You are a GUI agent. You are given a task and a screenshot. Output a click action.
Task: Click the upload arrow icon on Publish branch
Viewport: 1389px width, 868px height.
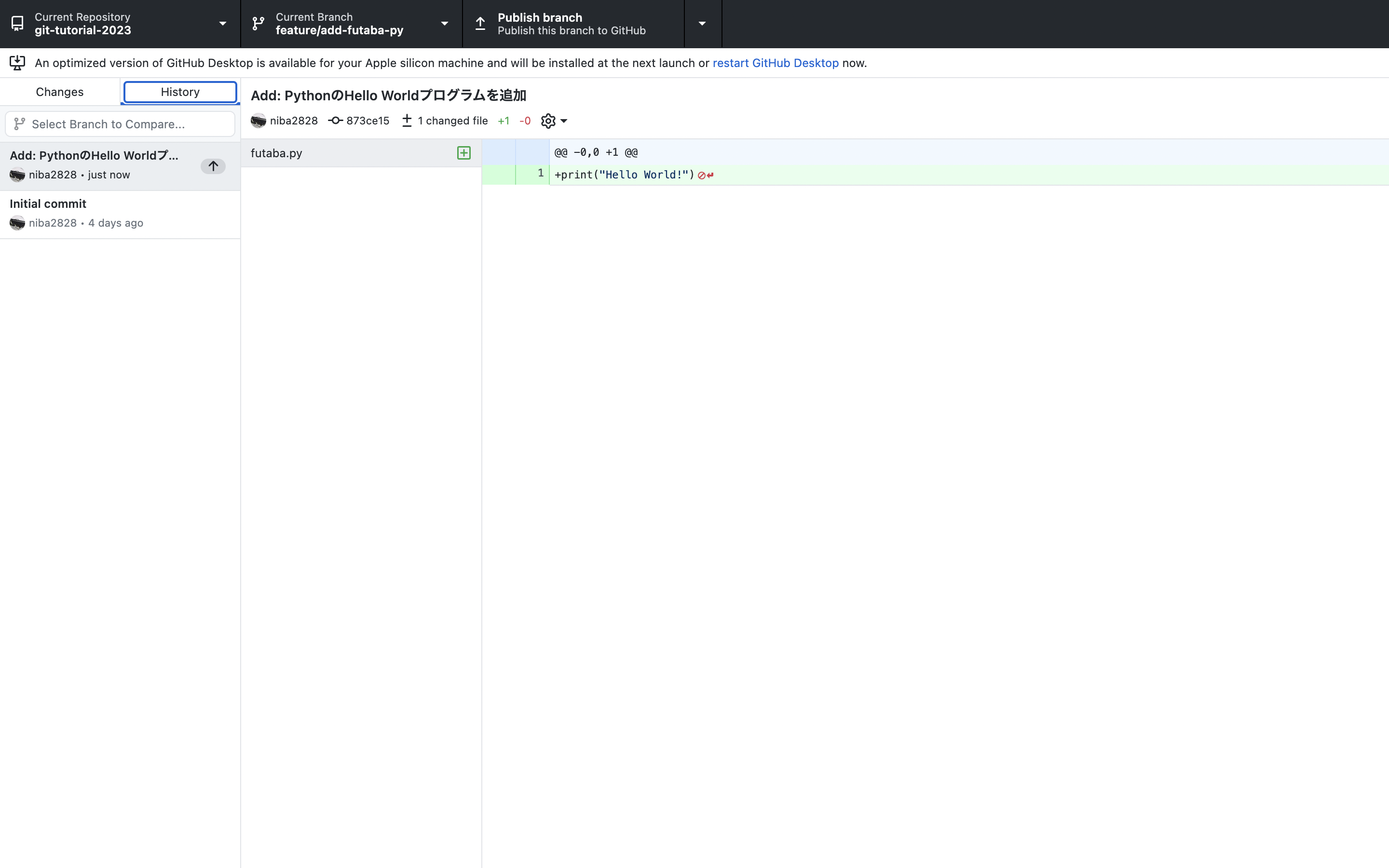(480, 24)
